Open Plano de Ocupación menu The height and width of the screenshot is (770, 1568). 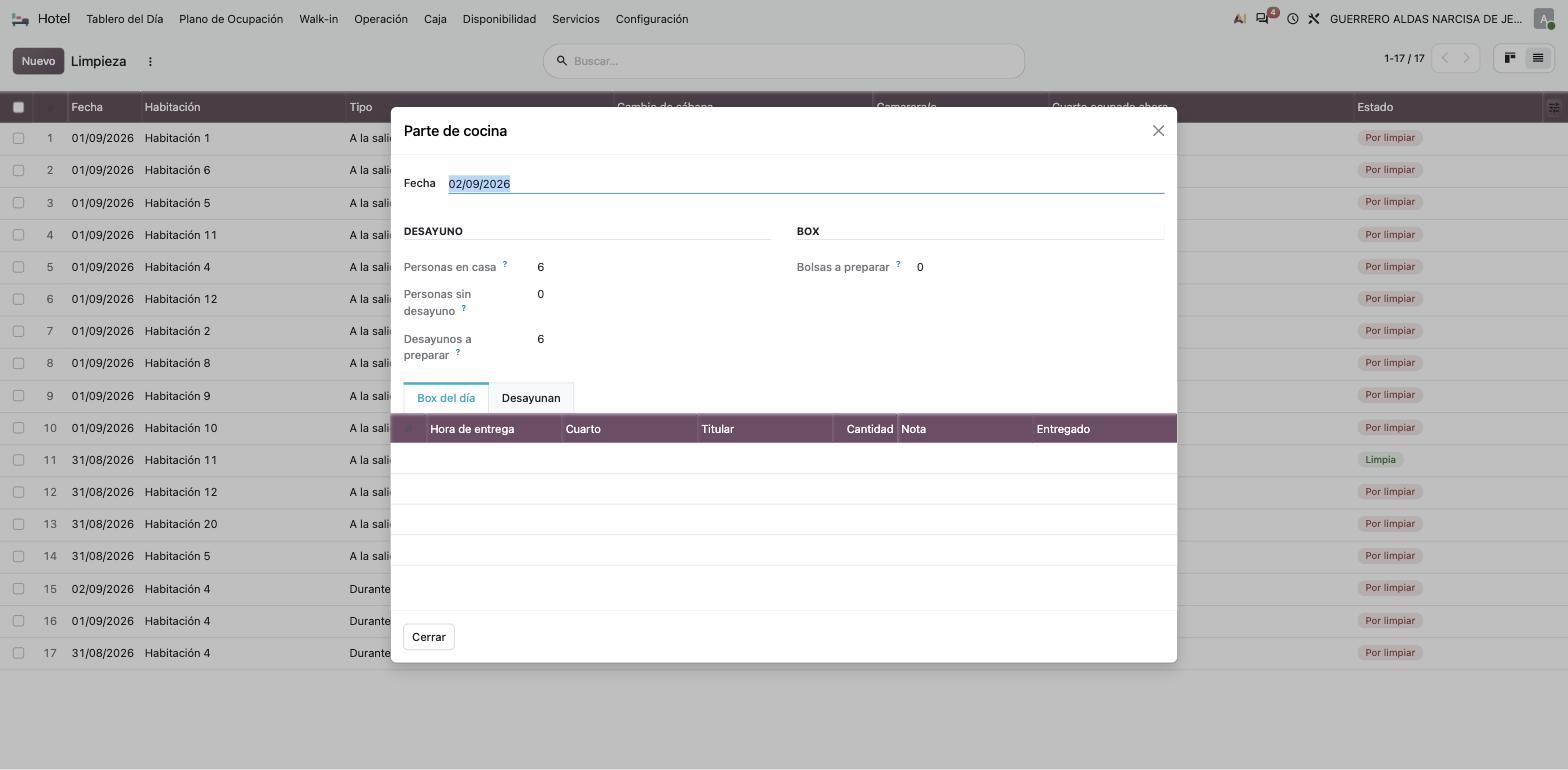click(231, 19)
